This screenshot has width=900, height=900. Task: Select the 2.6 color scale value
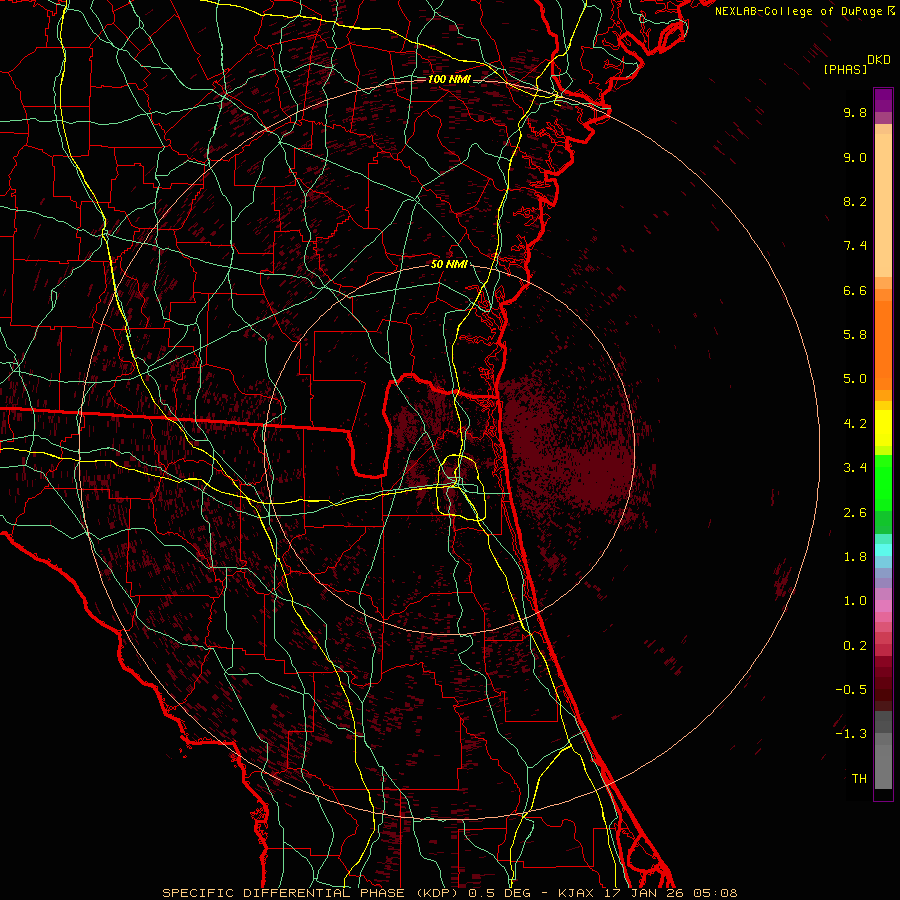pos(855,513)
